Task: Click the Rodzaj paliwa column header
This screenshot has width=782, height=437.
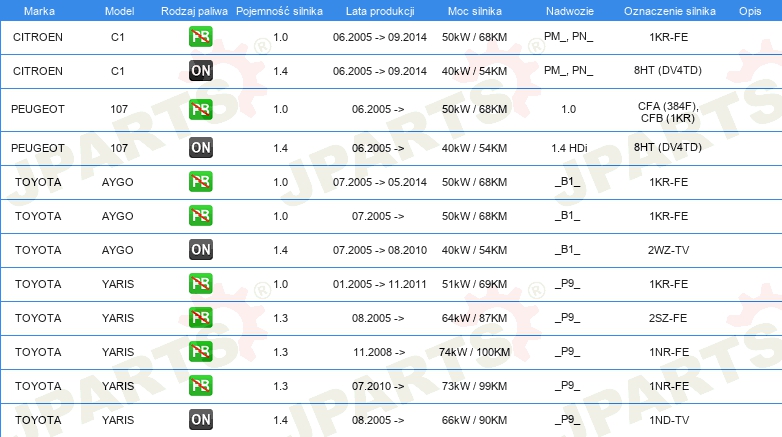Action: [194, 11]
